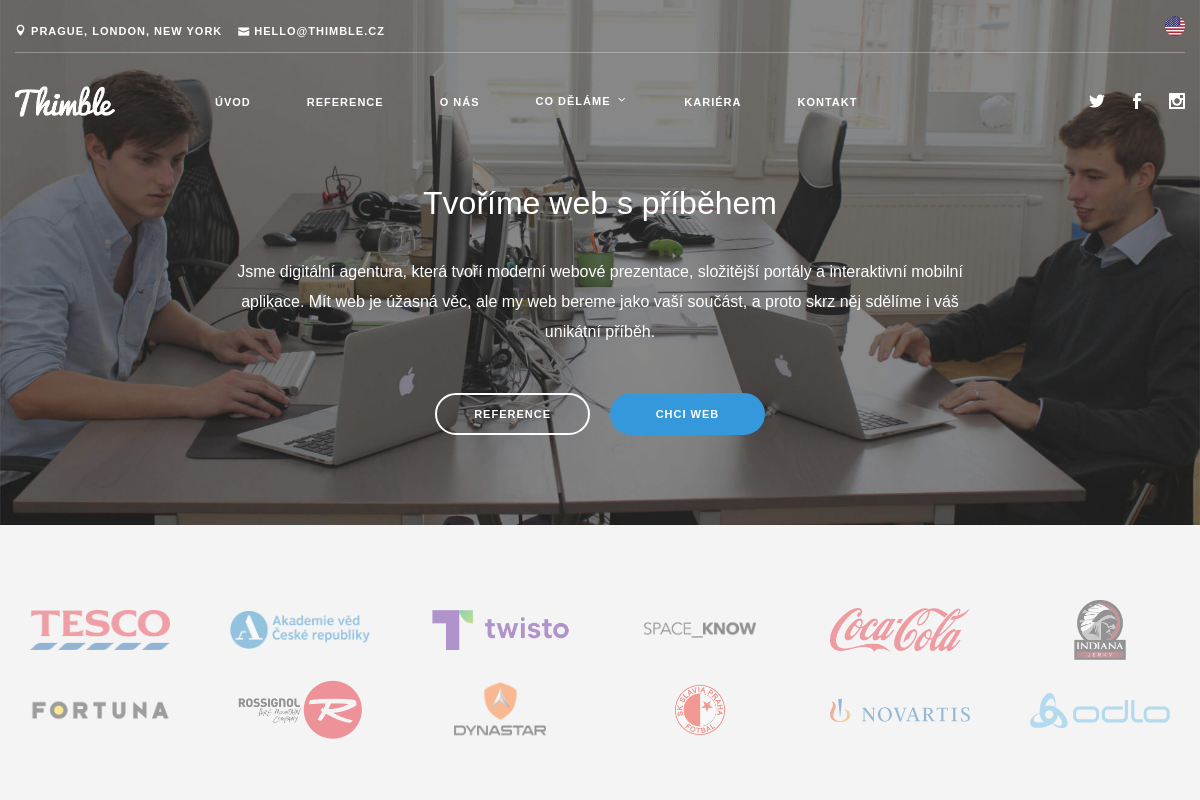Expand the Co děláme dropdown chevron
This screenshot has height=800, width=1200.
[x=622, y=100]
